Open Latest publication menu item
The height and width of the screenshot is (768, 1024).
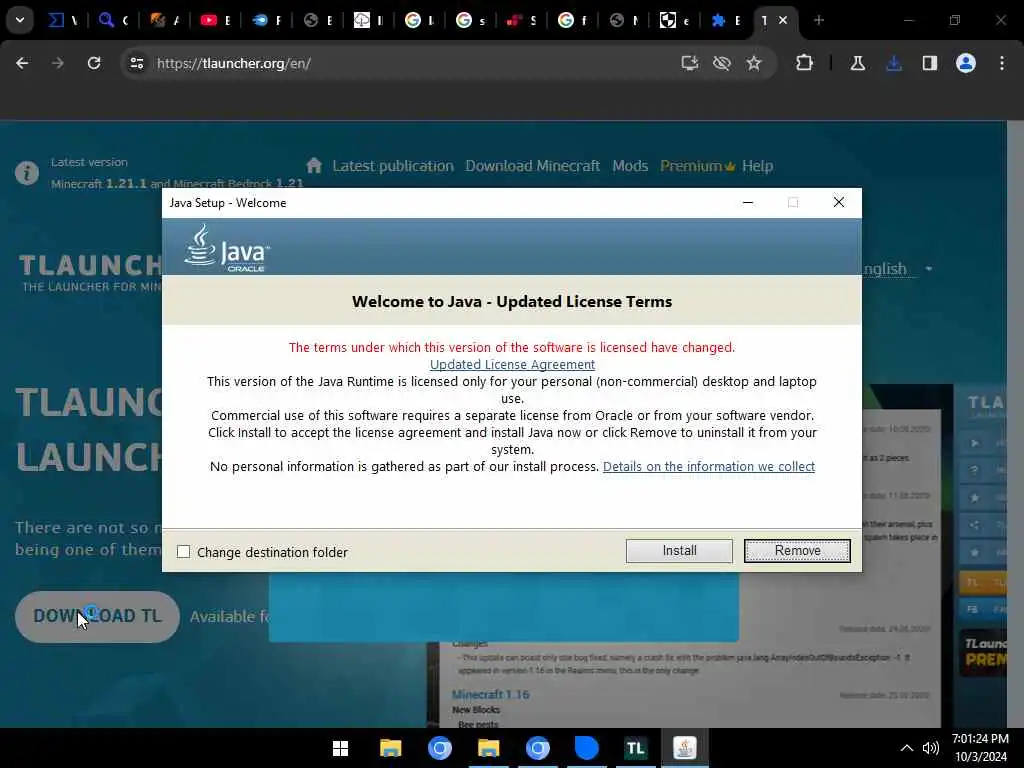click(392, 166)
